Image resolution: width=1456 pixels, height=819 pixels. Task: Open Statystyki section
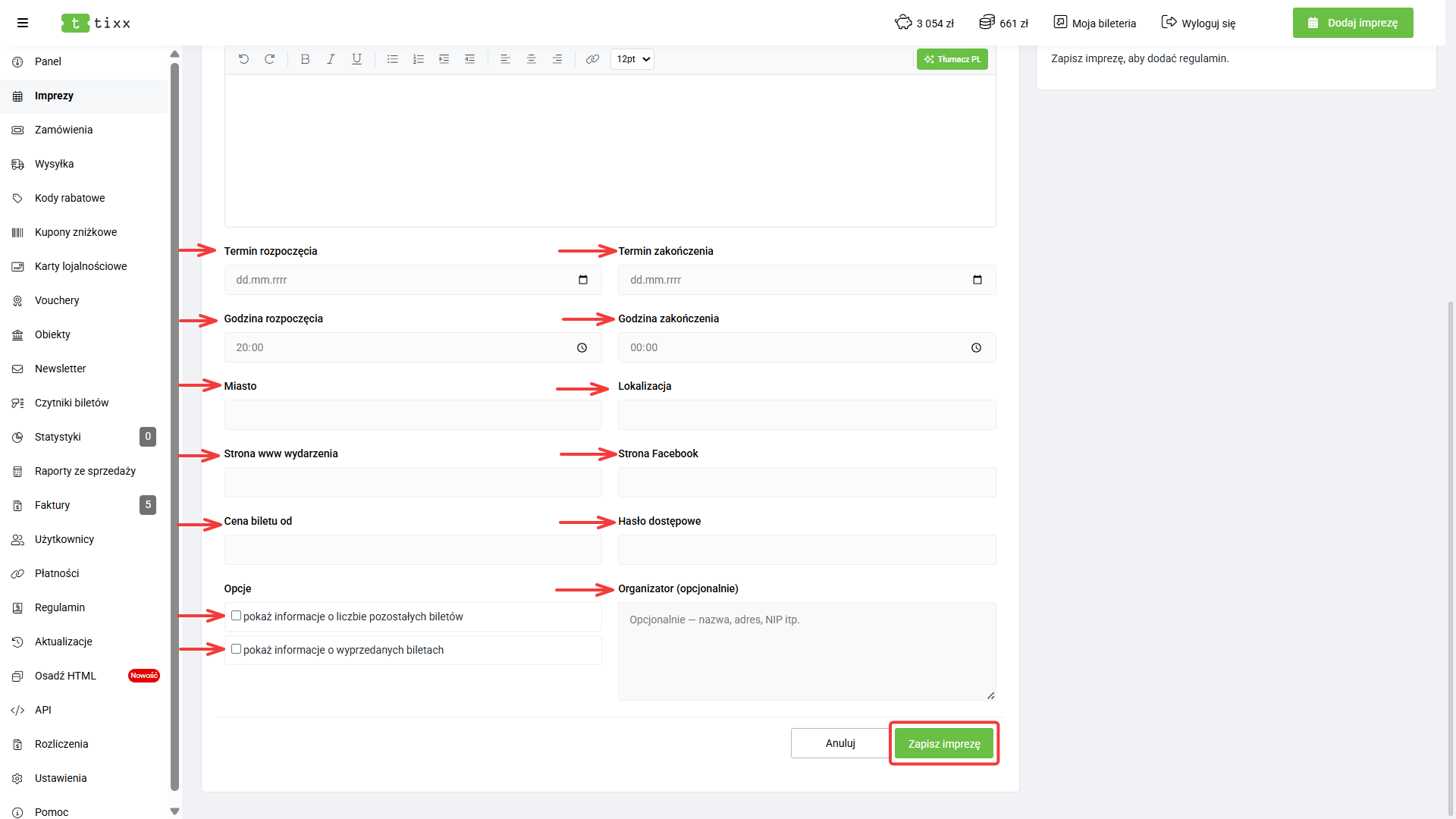coord(83,437)
